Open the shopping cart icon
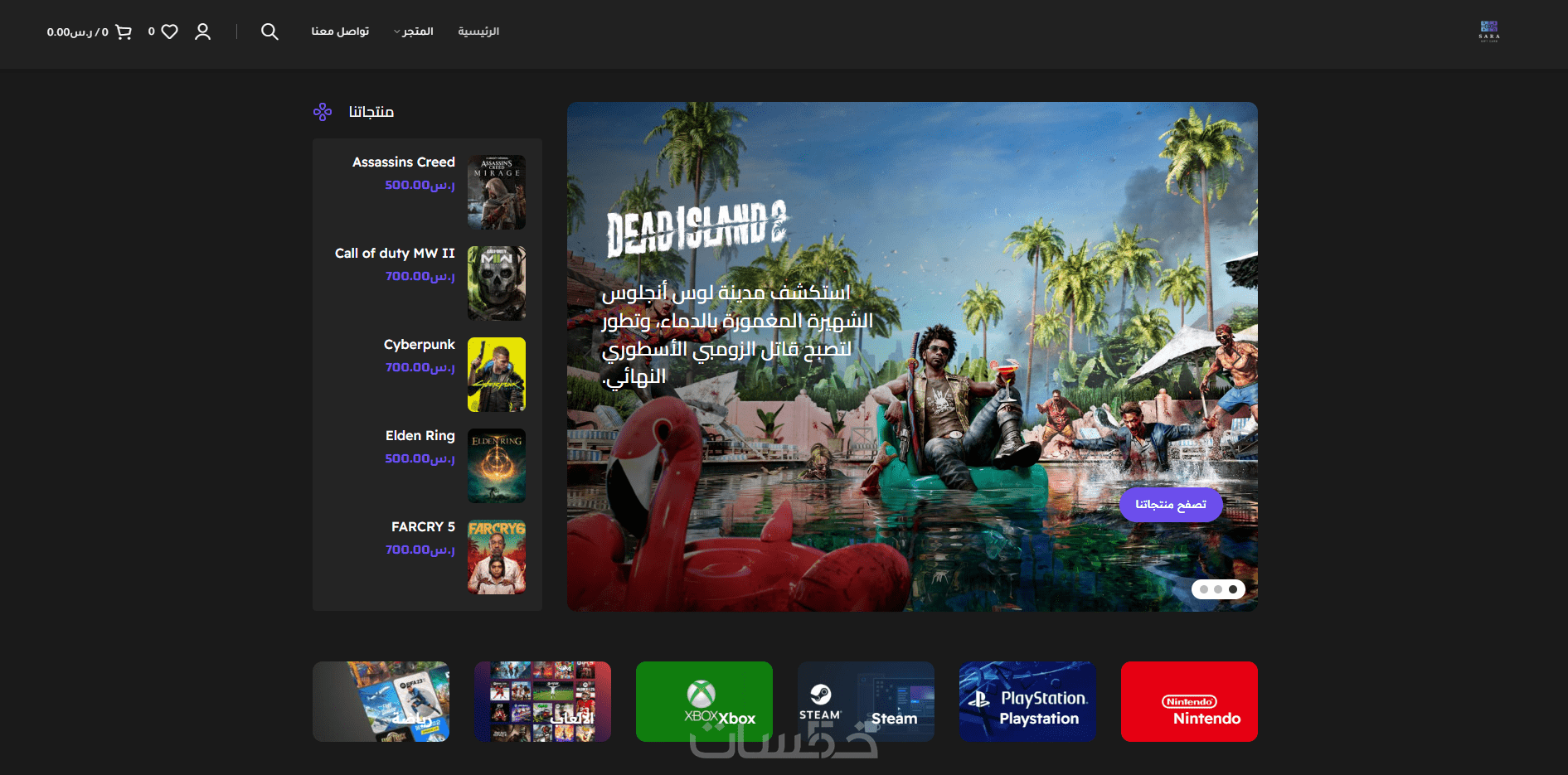Viewport: 1568px width, 775px height. 124,31
